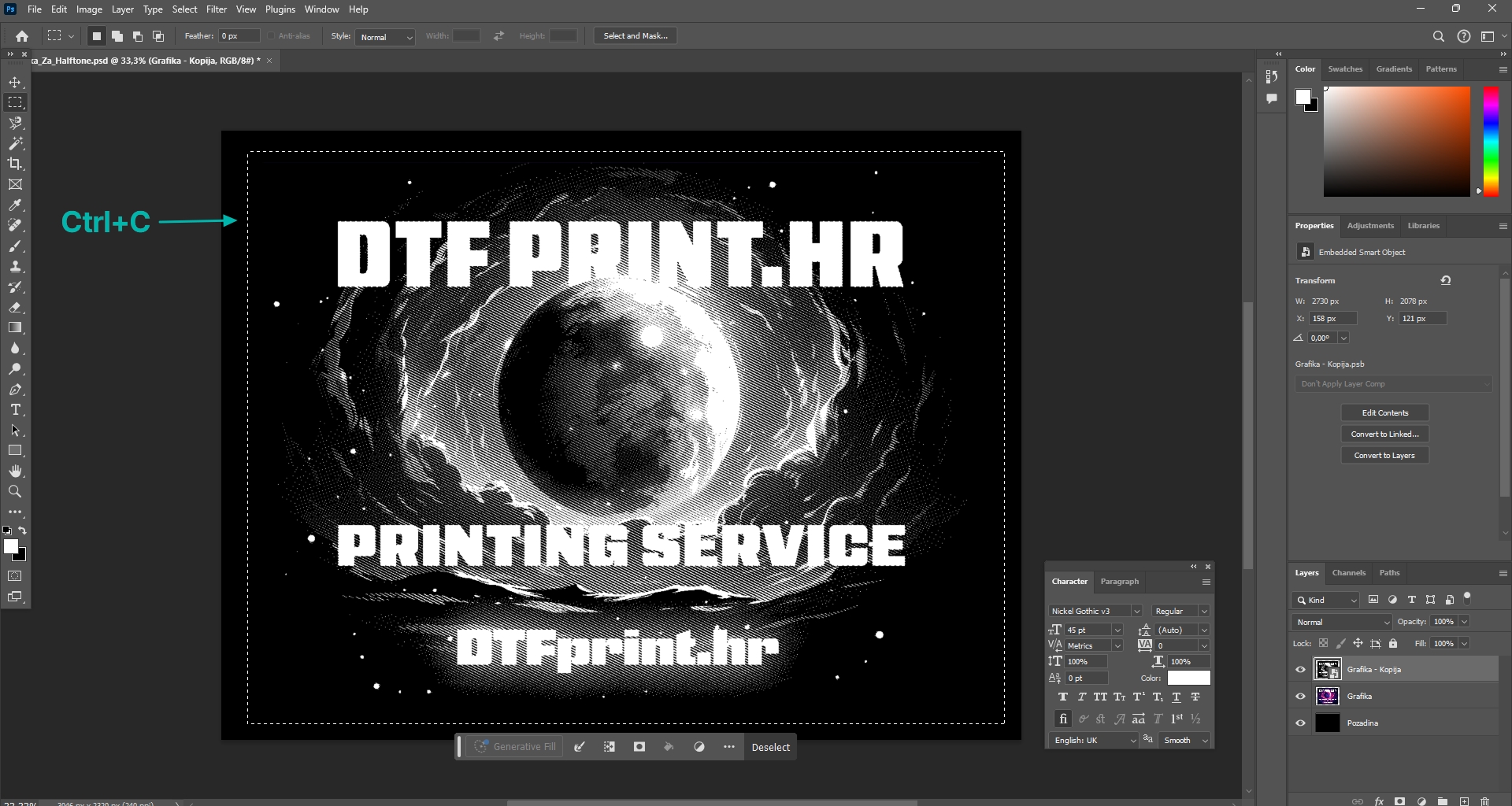The height and width of the screenshot is (806, 1512).
Task: Click the Delete layer trash icon
Action: pos(1484,801)
